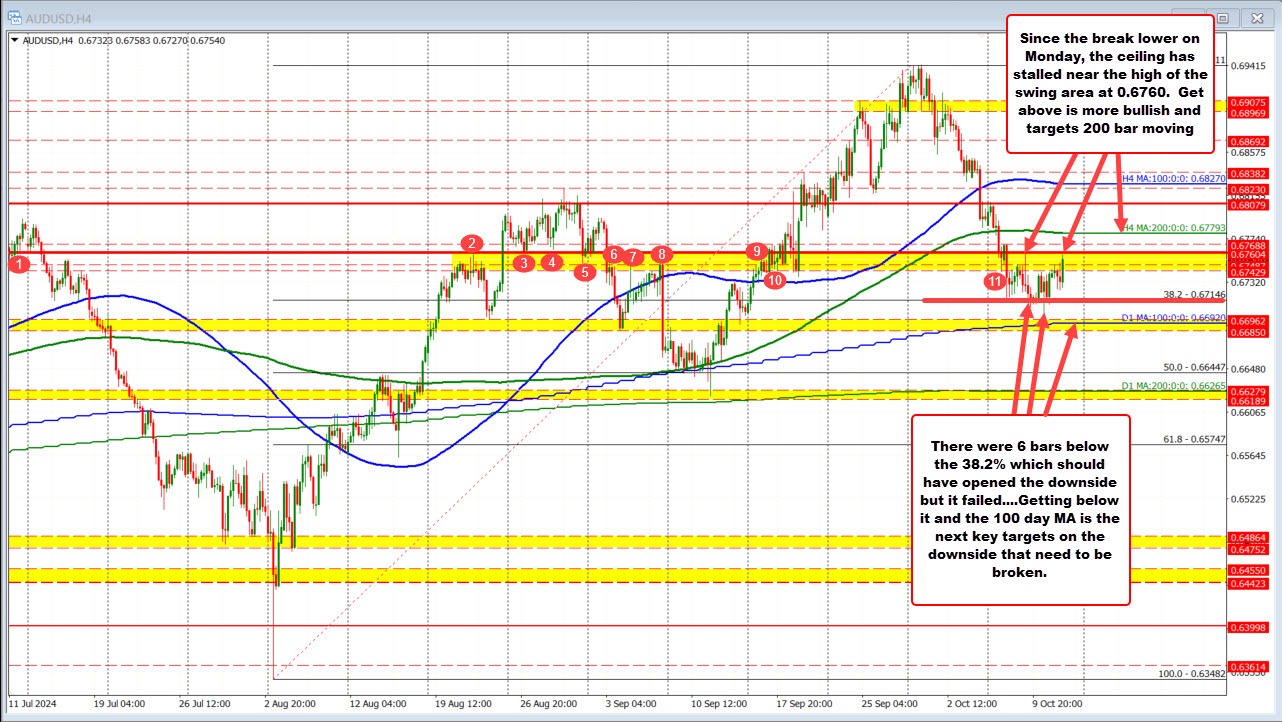Select red circle marker number 2
The width and height of the screenshot is (1282, 722).
472,242
